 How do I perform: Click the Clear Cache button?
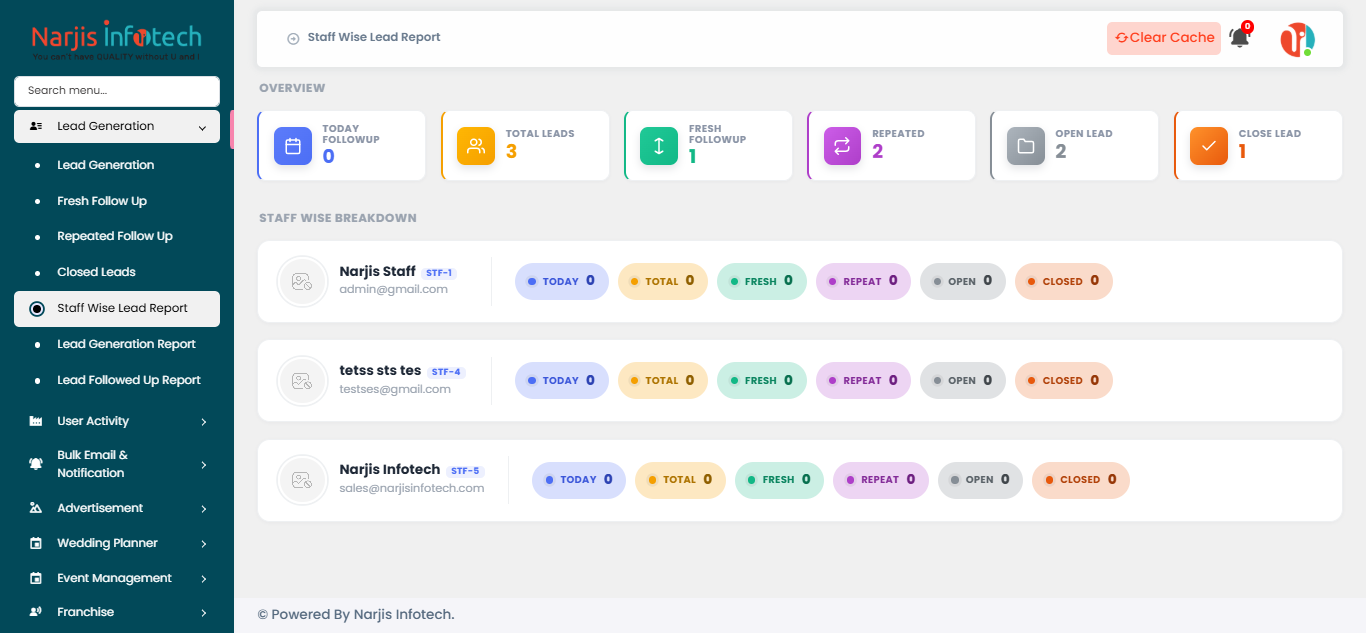[x=1164, y=38]
